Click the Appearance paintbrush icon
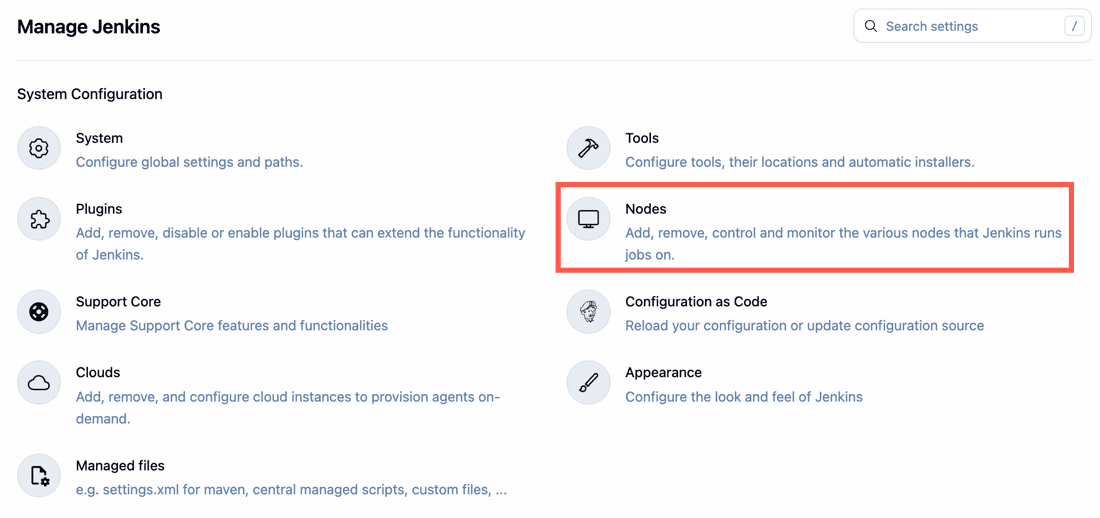1100x518 pixels. (x=588, y=383)
